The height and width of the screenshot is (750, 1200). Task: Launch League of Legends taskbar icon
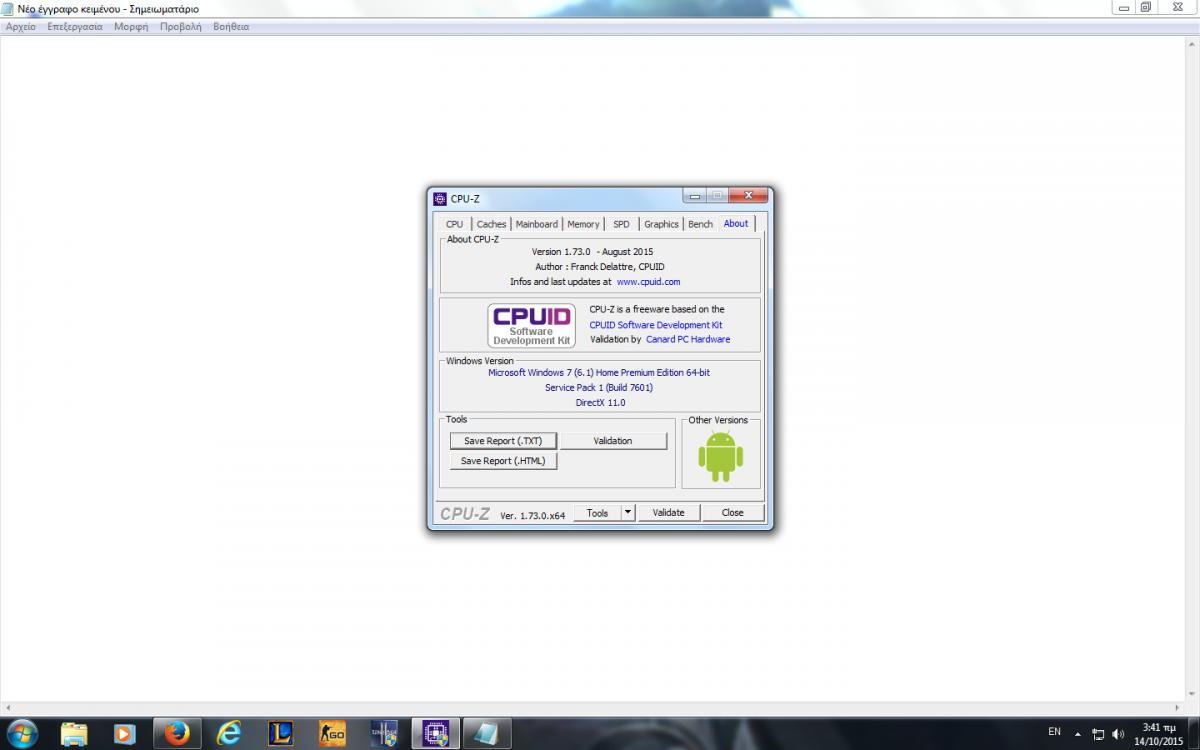[x=281, y=734]
